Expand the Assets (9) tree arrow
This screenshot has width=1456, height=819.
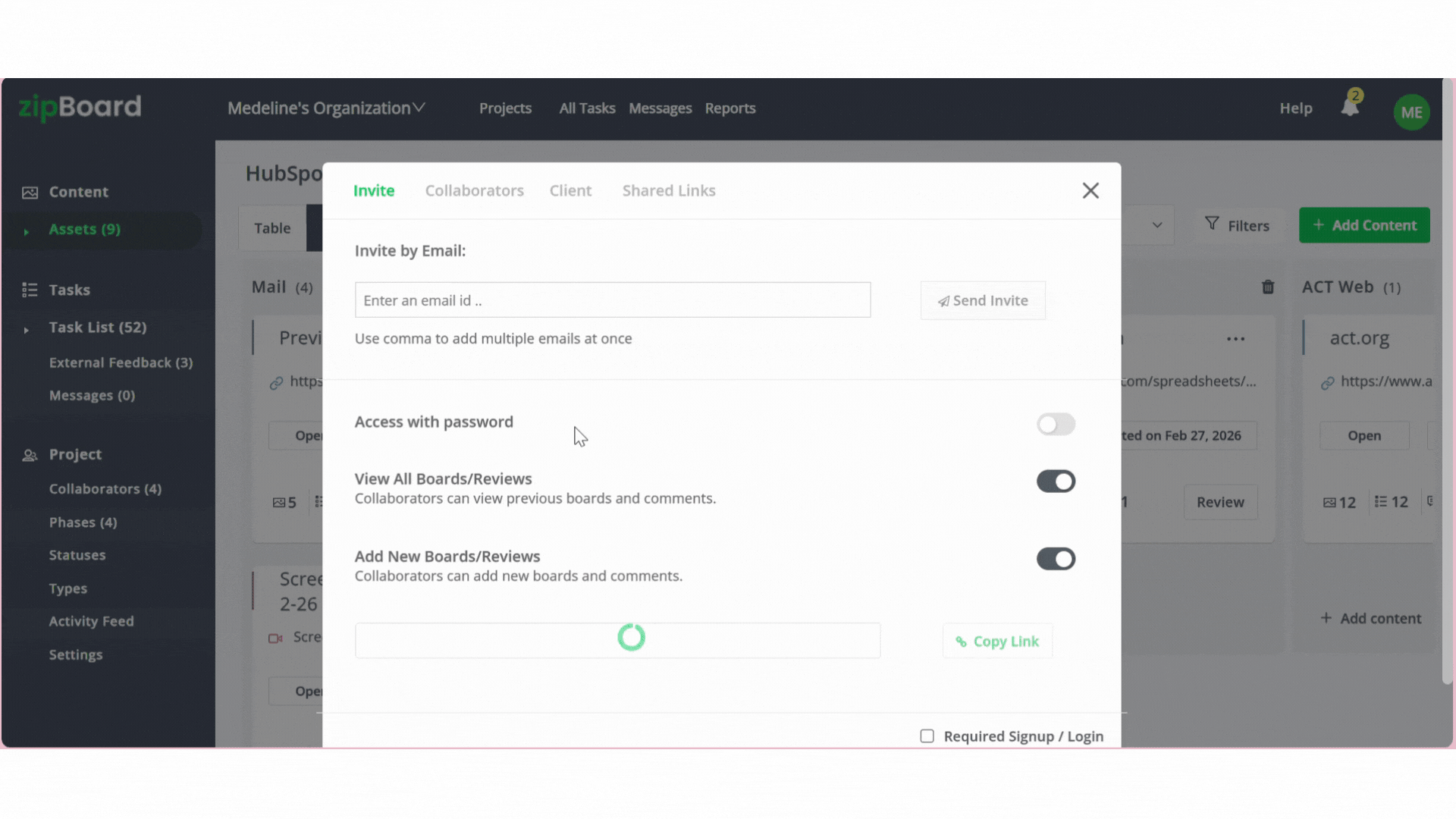(x=27, y=231)
